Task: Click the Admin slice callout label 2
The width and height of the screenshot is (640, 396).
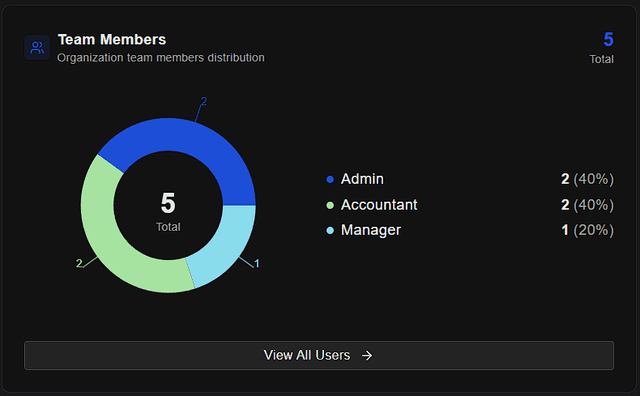Action: (x=204, y=101)
